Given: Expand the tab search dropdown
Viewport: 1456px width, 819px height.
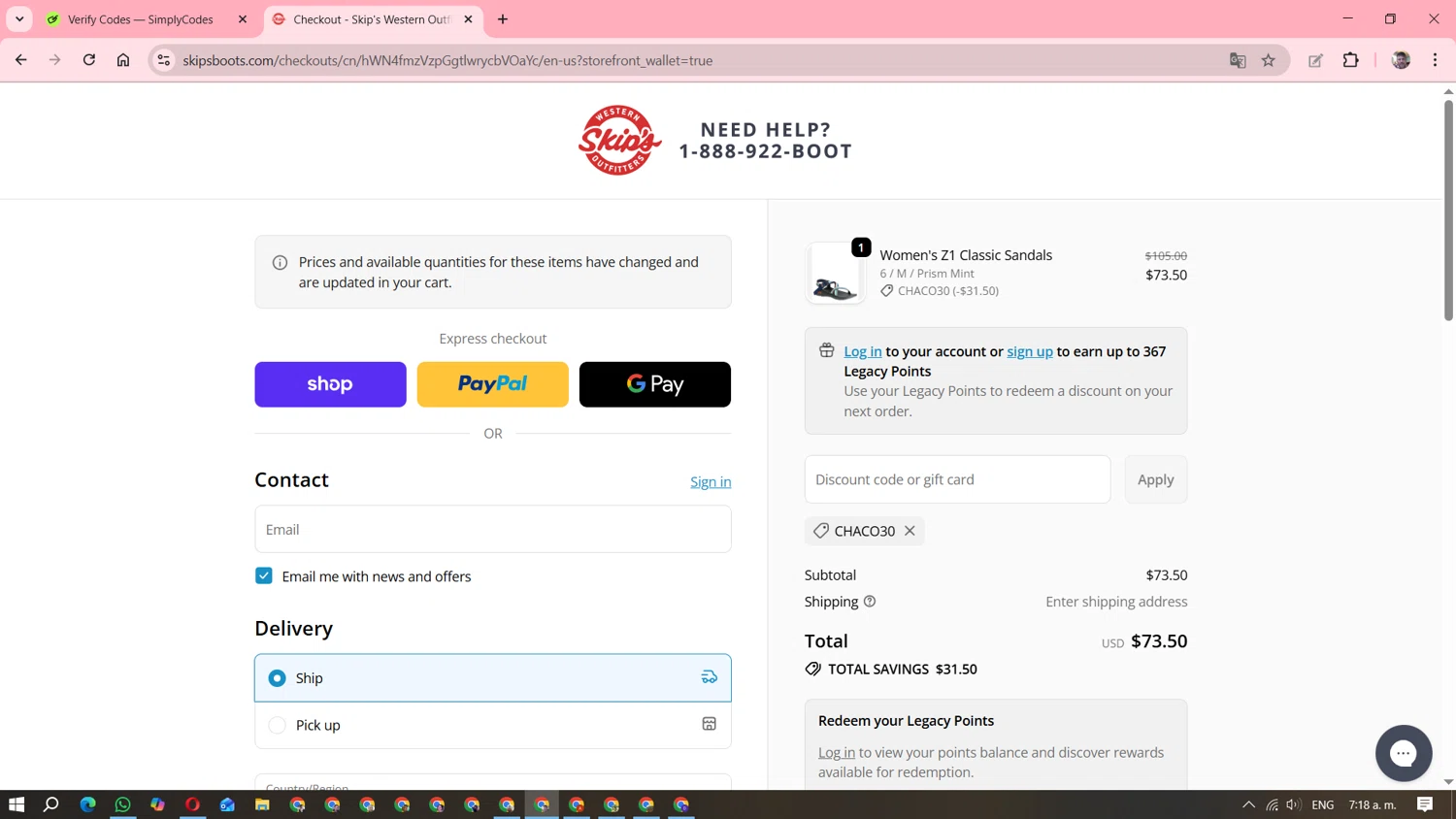Looking at the screenshot, I should click(19, 19).
